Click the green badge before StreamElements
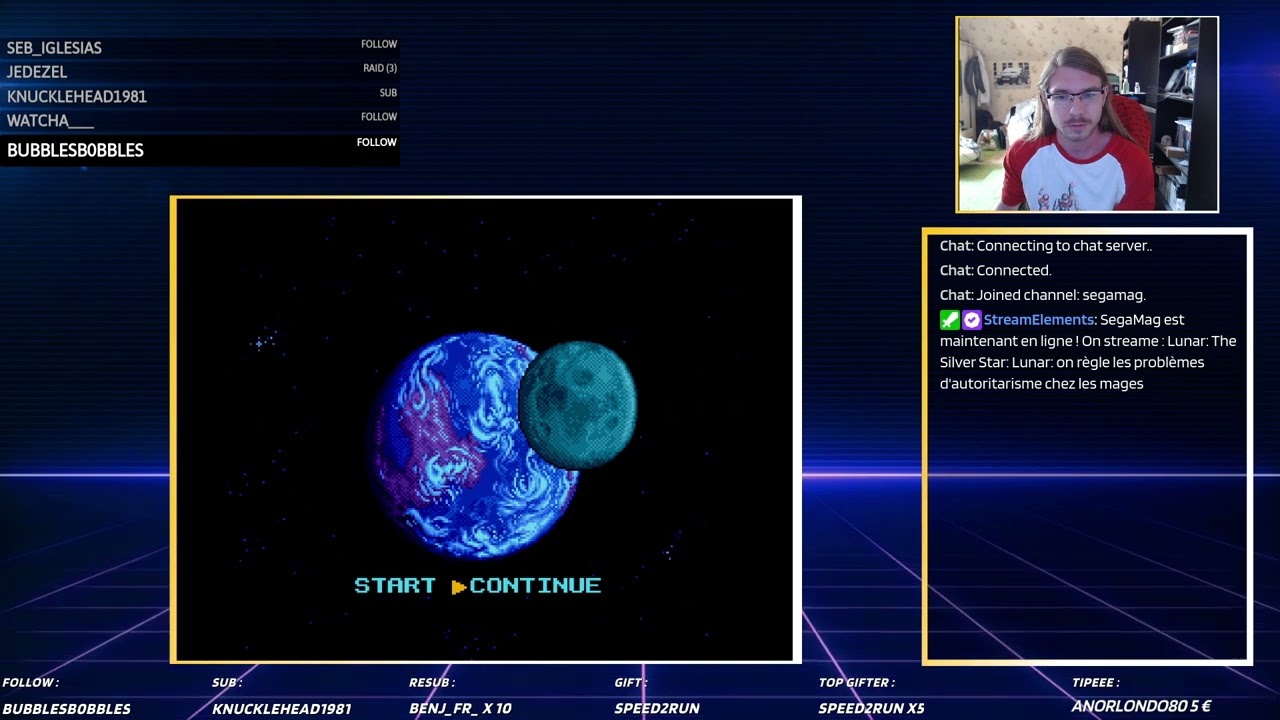 949,320
